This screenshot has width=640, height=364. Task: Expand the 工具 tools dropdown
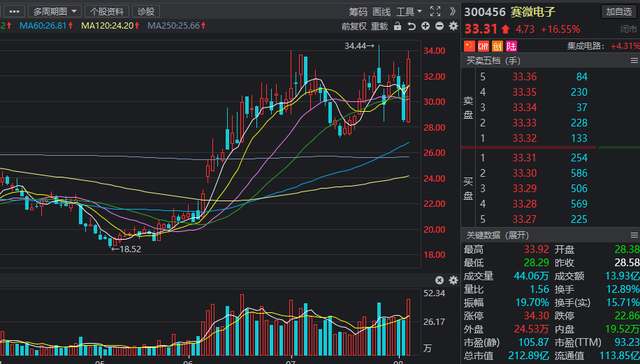(409, 12)
